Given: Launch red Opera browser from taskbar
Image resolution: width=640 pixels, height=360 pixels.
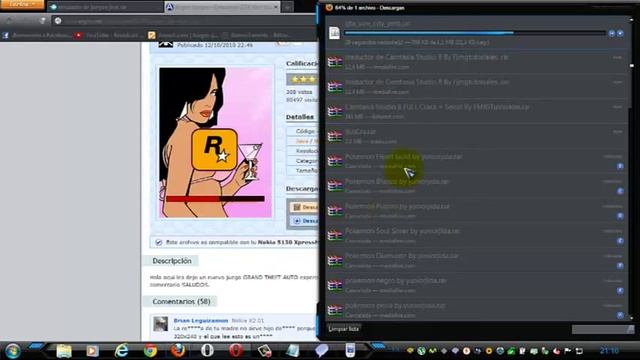Looking at the screenshot, I should 236,351.
